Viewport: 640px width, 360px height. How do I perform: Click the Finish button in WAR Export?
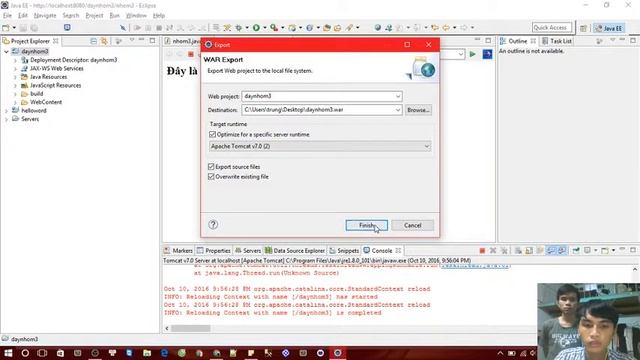click(366, 225)
